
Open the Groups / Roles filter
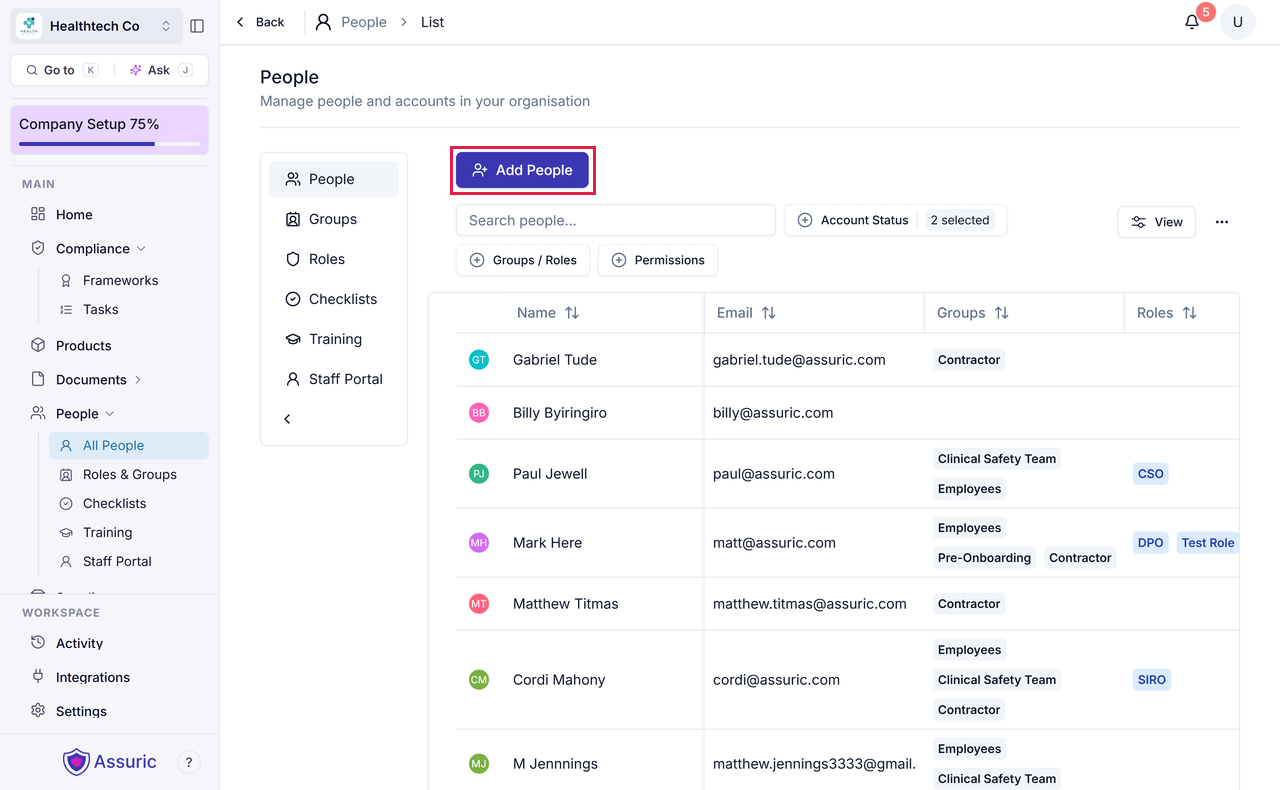(523, 260)
